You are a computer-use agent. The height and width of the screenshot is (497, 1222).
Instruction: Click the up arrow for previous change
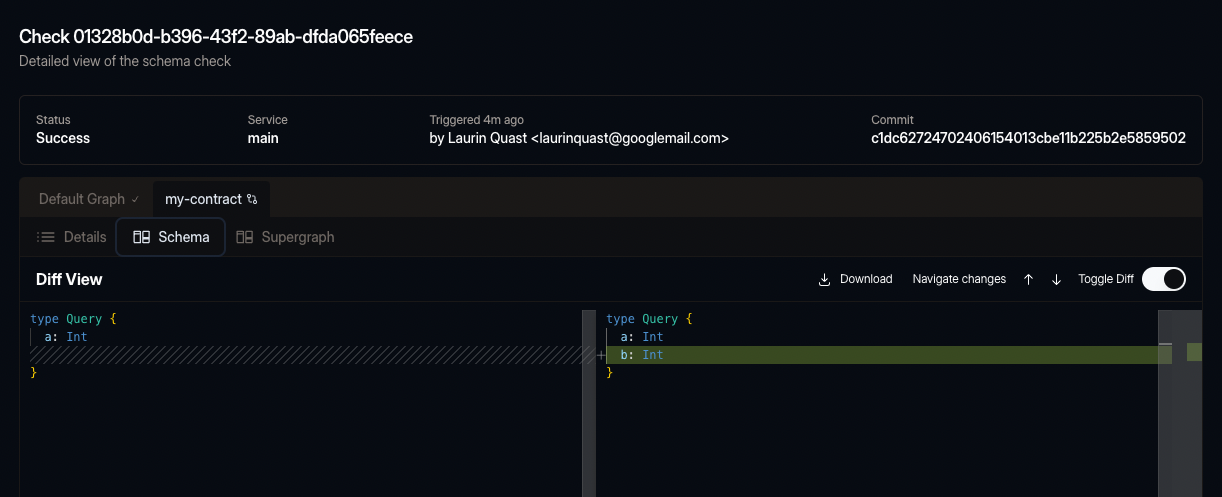pyautogui.click(x=1028, y=279)
